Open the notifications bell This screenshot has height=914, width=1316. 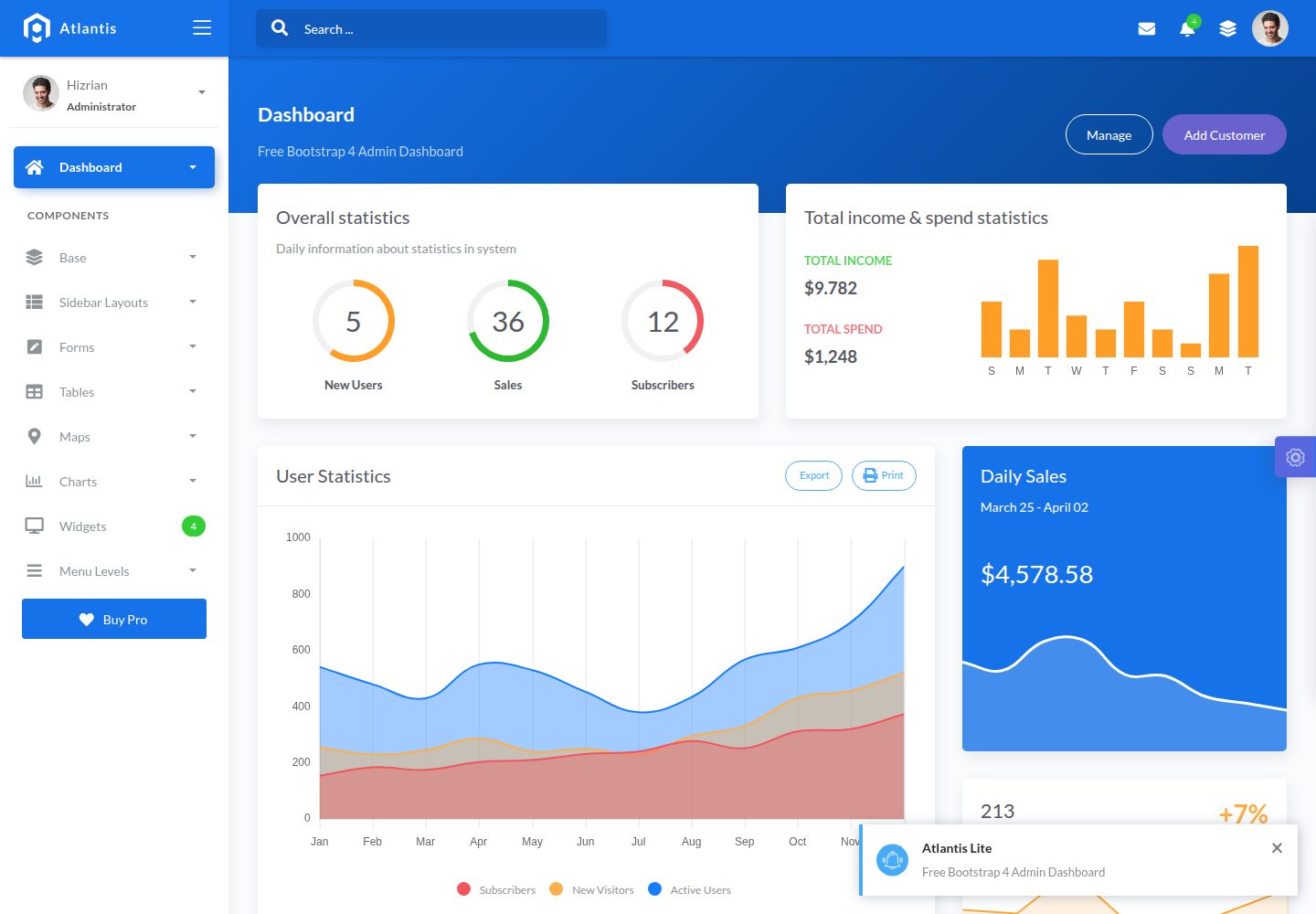[x=1187, y=29]
